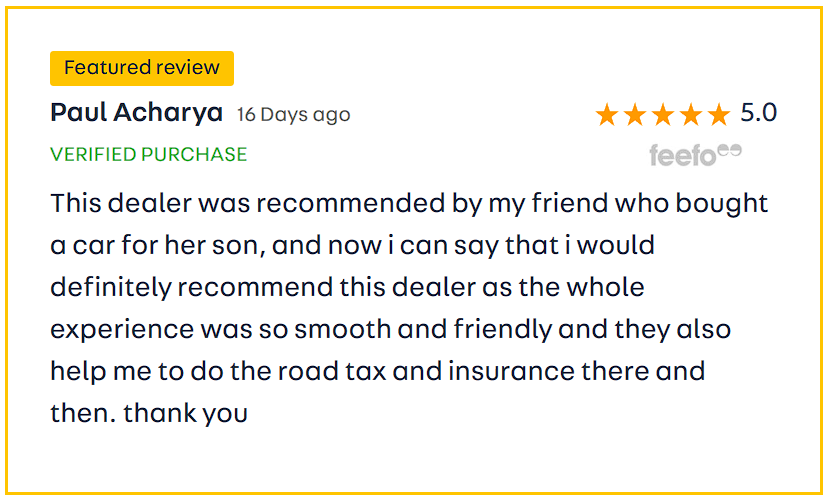Click the 5.0 rating score
The image size is (829, 498).
pyautogui.click(x=758, y=113)
